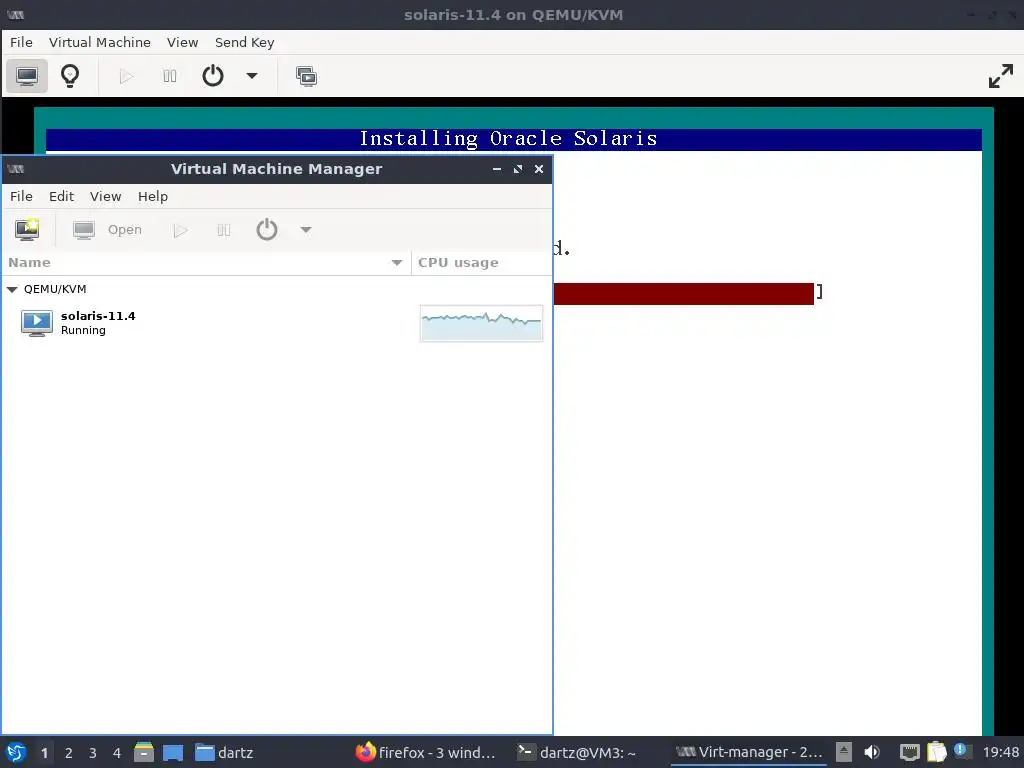Open the manage VM snapshots icon
This screenshot has width=1024, height=768.
coord(306,76)
